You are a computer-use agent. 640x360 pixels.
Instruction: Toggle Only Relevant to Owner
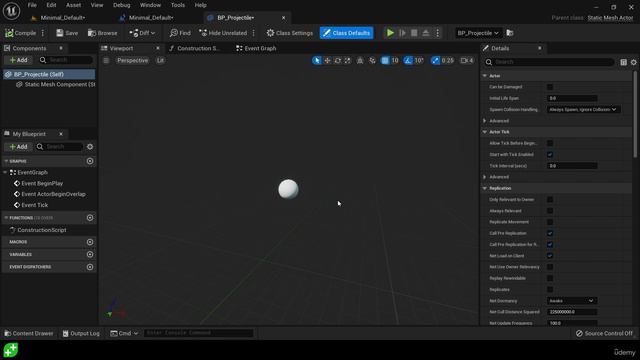[550, 200]
